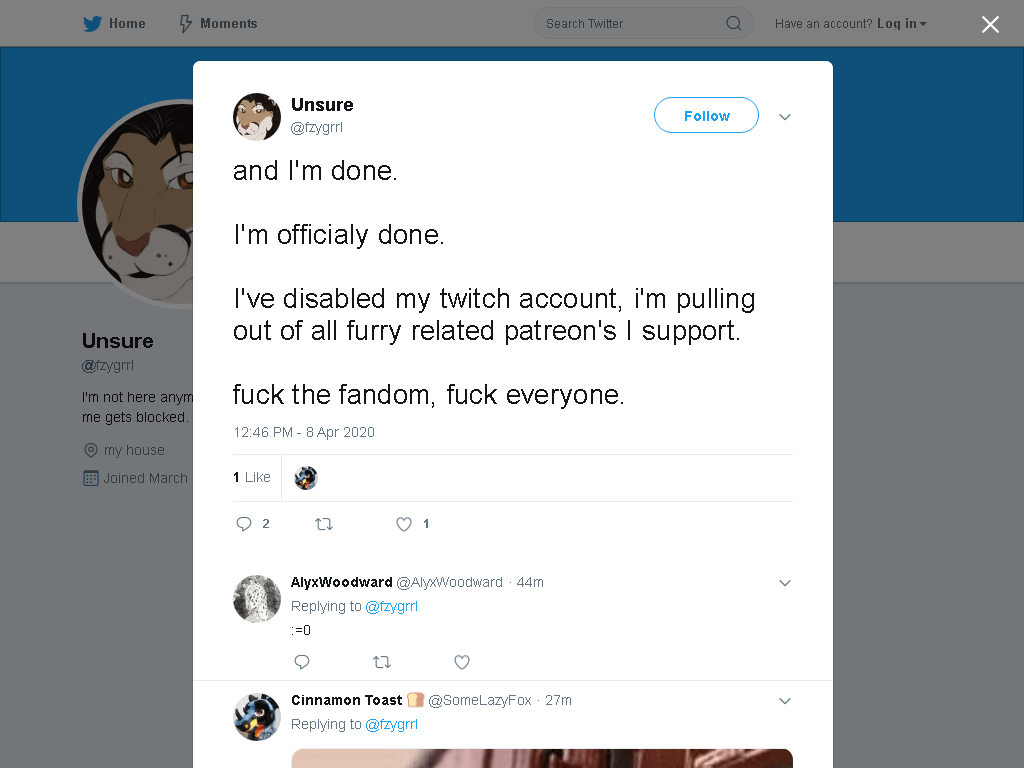Open Cinnamon Toast reply options chevron
The height and width of the screenshot is (768, 1024).
[x=785, y=701]
